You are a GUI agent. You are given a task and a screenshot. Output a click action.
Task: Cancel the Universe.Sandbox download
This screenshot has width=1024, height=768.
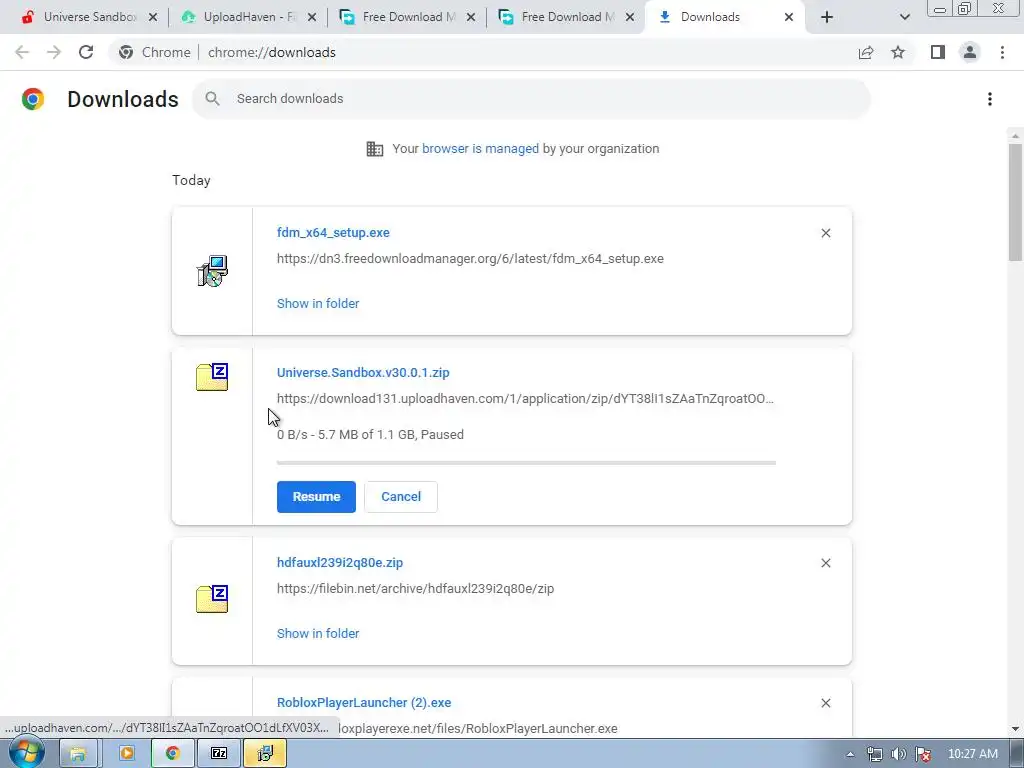pyautogui.click(x=401, y=497)
